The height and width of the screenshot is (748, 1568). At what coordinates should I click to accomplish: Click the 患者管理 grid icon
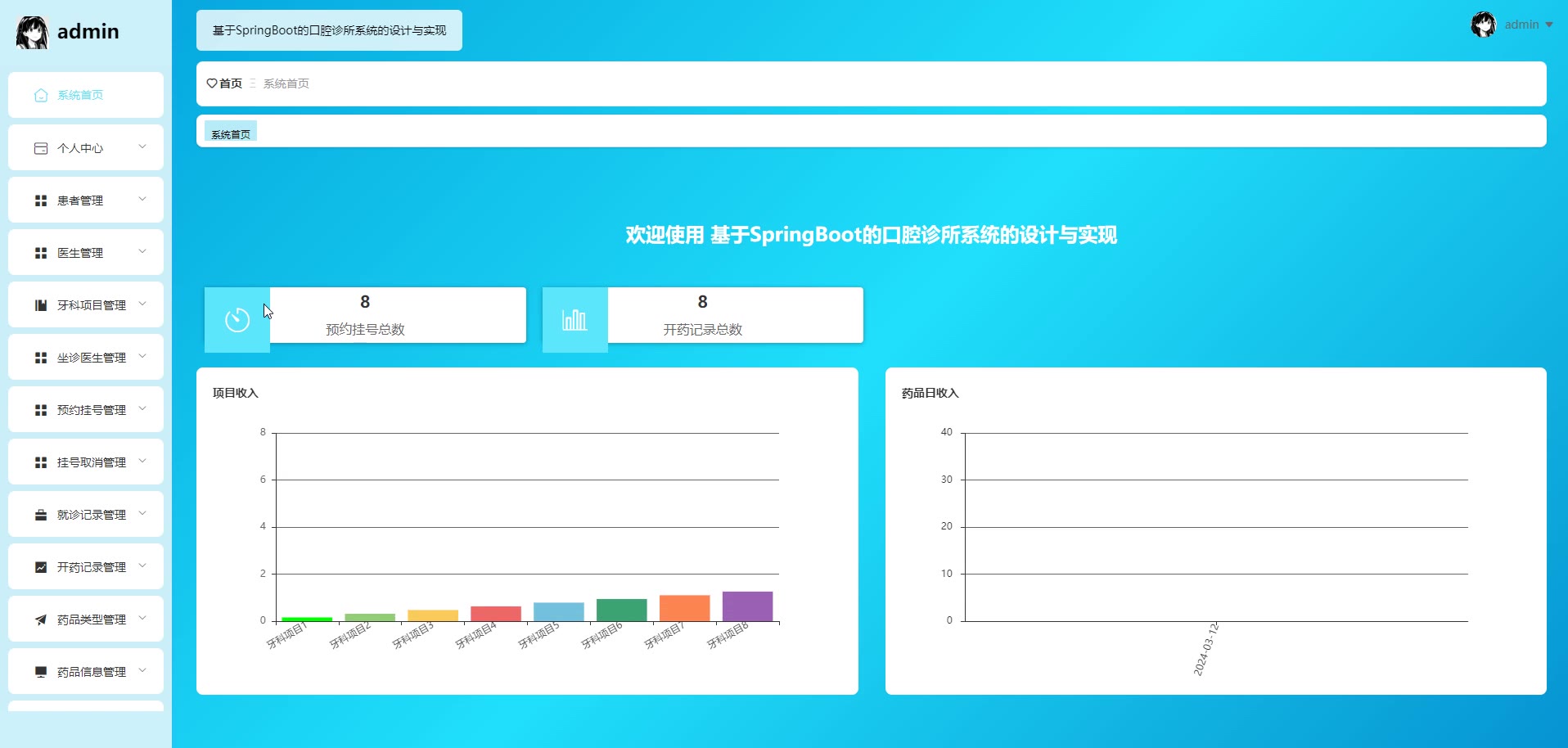pyautogui.click(x=41, y=201)
